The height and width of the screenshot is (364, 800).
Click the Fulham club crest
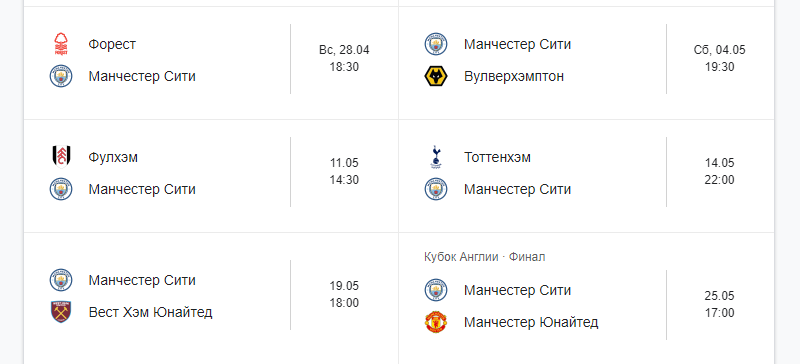(x=61, y=157)
